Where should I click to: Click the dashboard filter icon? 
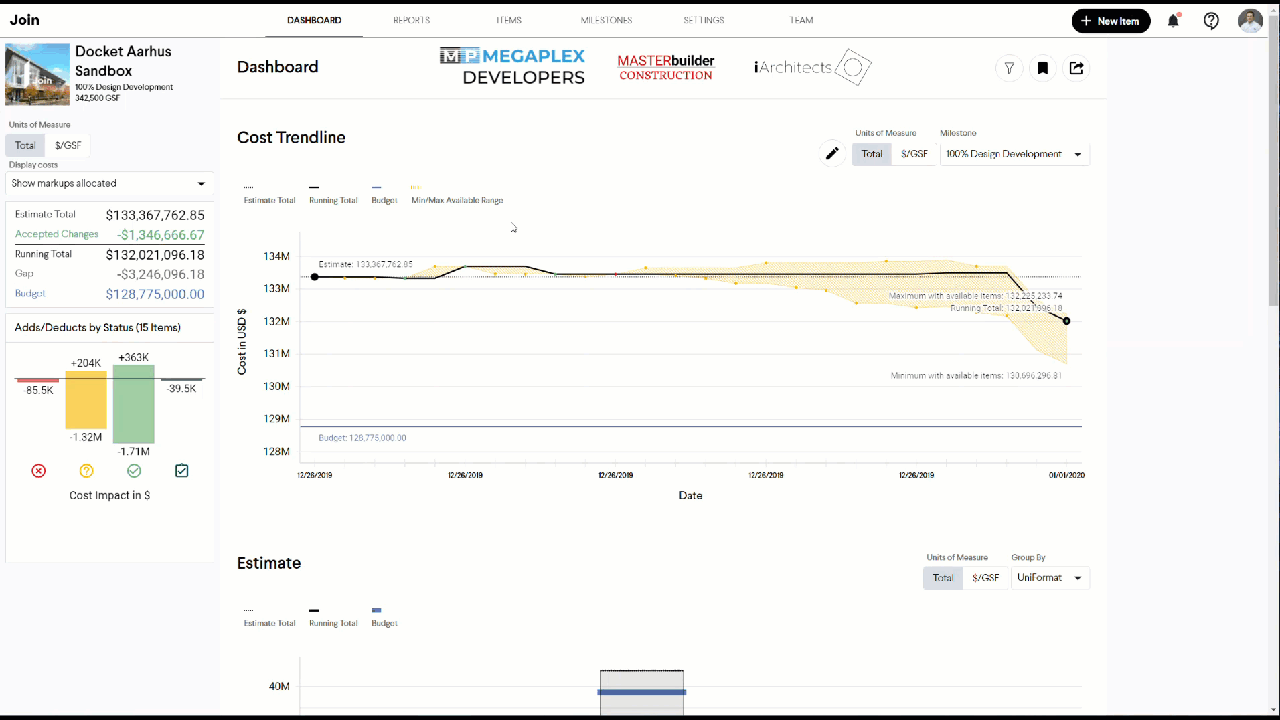(x=1009, y=68)
